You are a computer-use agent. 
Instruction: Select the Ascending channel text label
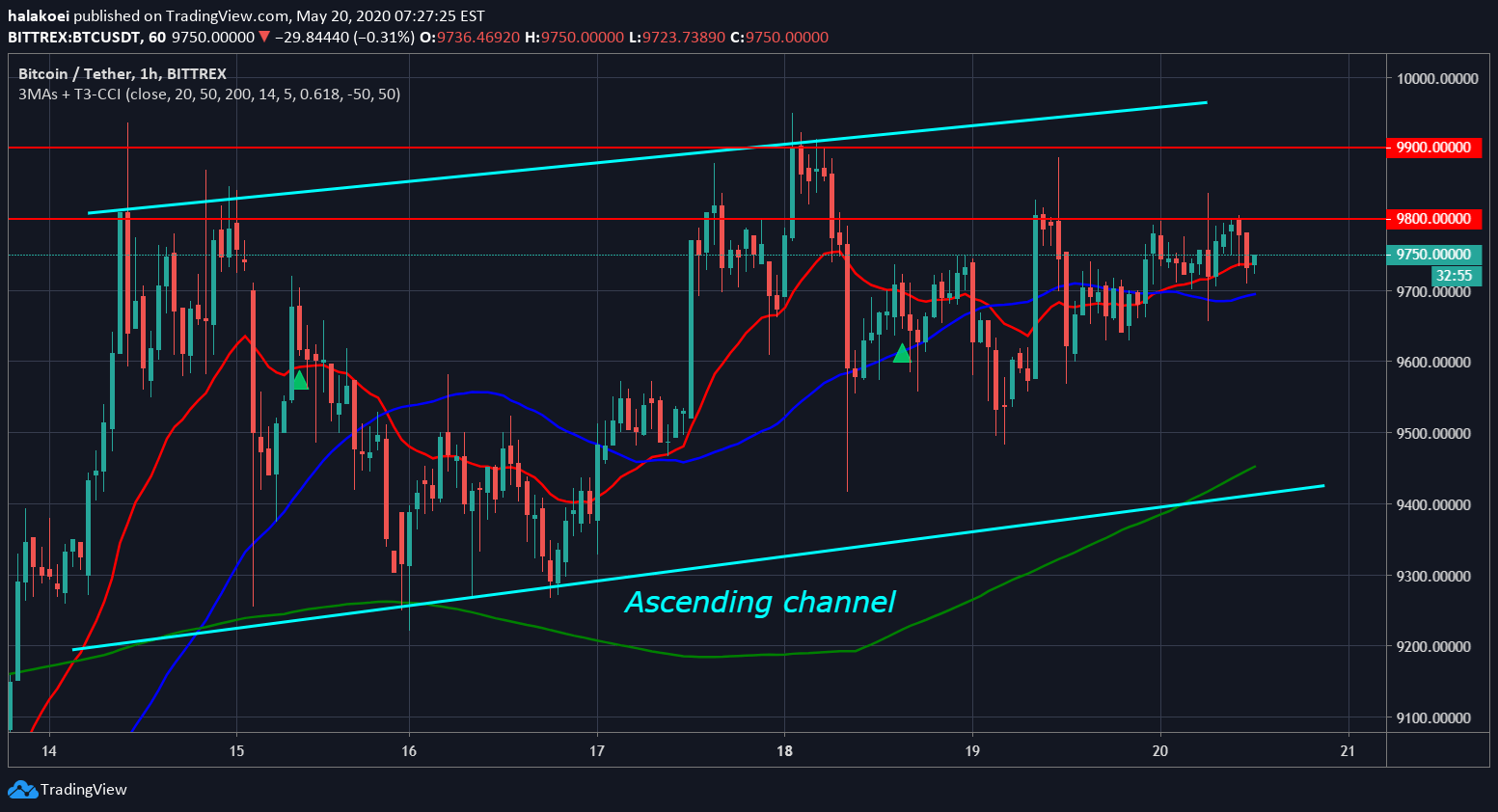pos(760,602)
